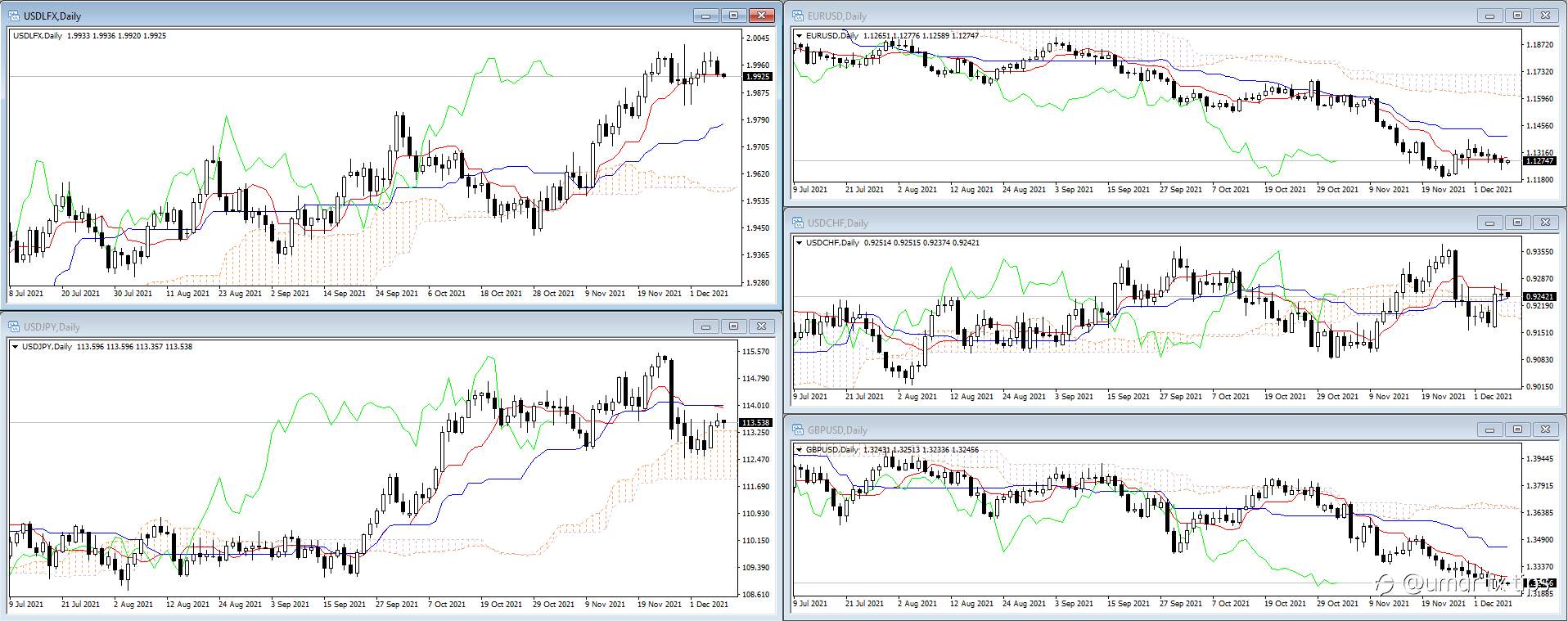Image resolution: width=1568 pixels, height=621 pixels.
Task: Click the 0.93550 price level on USDCHF scale
Action: tap(1539, 252)
